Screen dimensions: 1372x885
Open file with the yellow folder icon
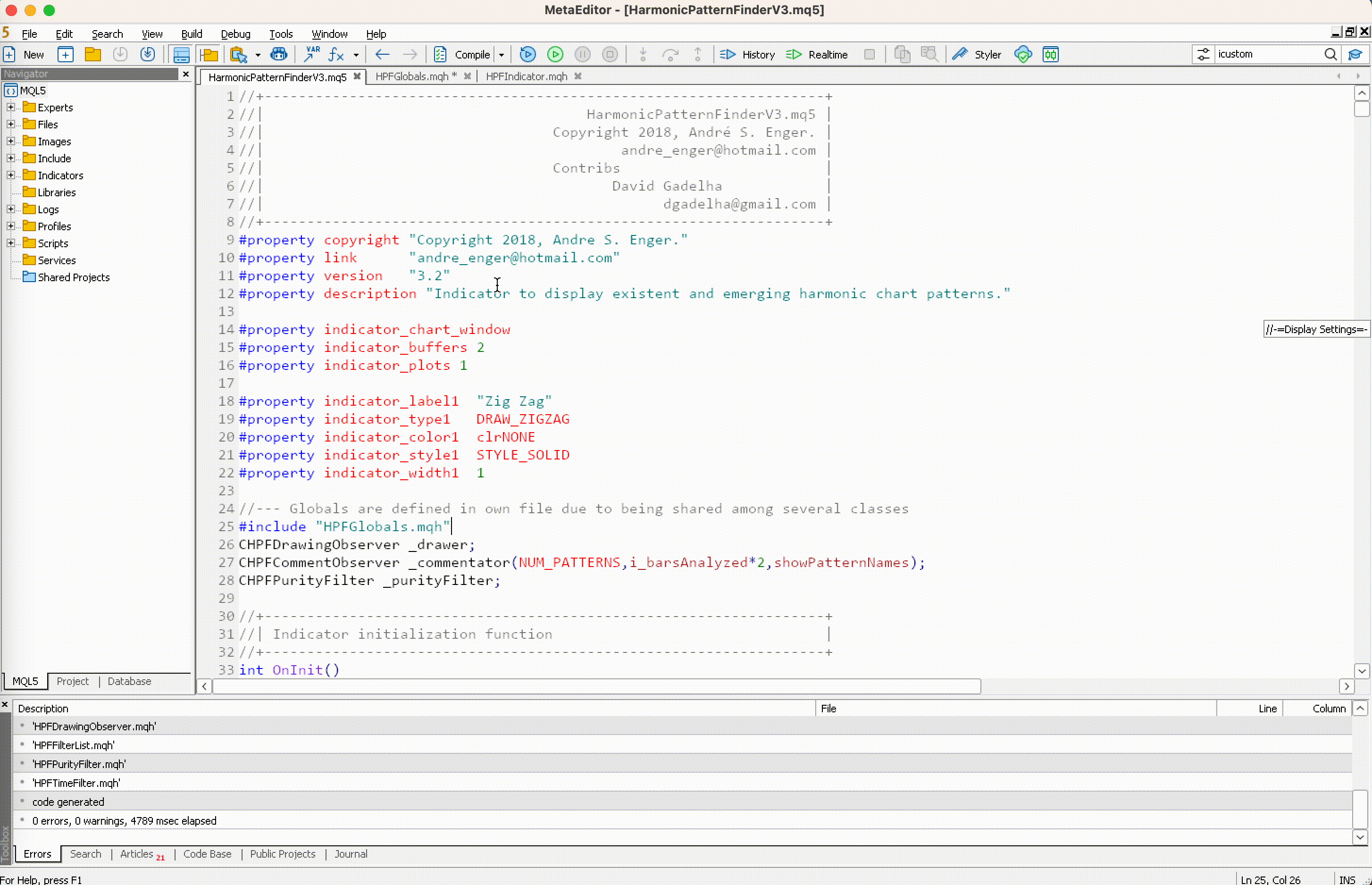[x=92, y=55]
